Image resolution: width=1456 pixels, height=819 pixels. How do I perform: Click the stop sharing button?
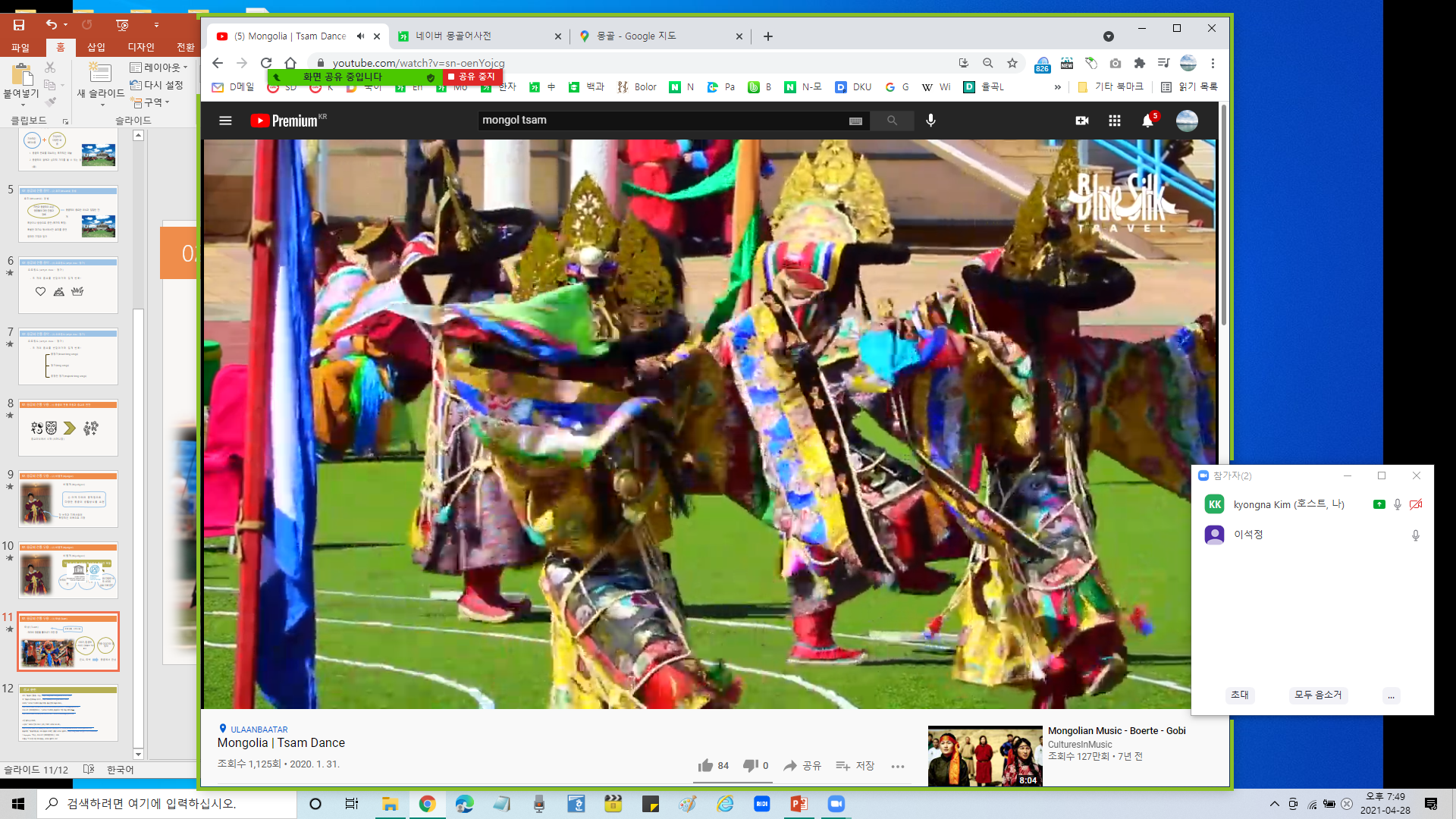coord(472,77)
